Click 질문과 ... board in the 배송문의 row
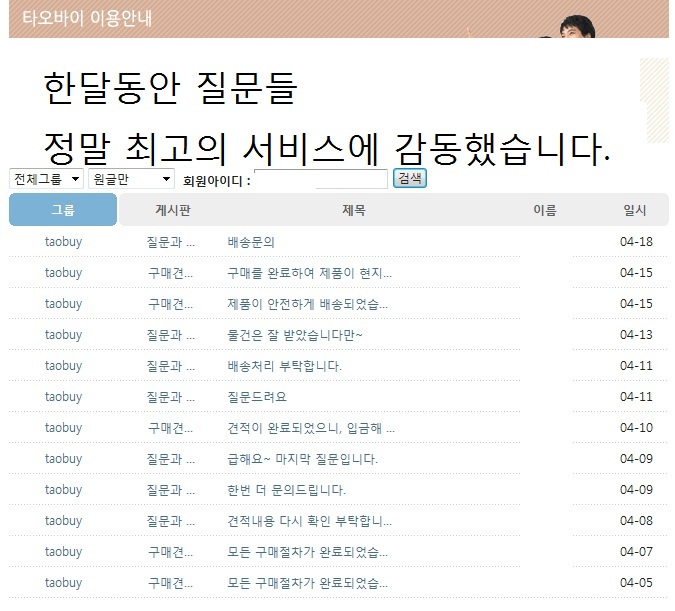This screenshot has height=611, width=675. pyautogui.click(x=170, y=242)
